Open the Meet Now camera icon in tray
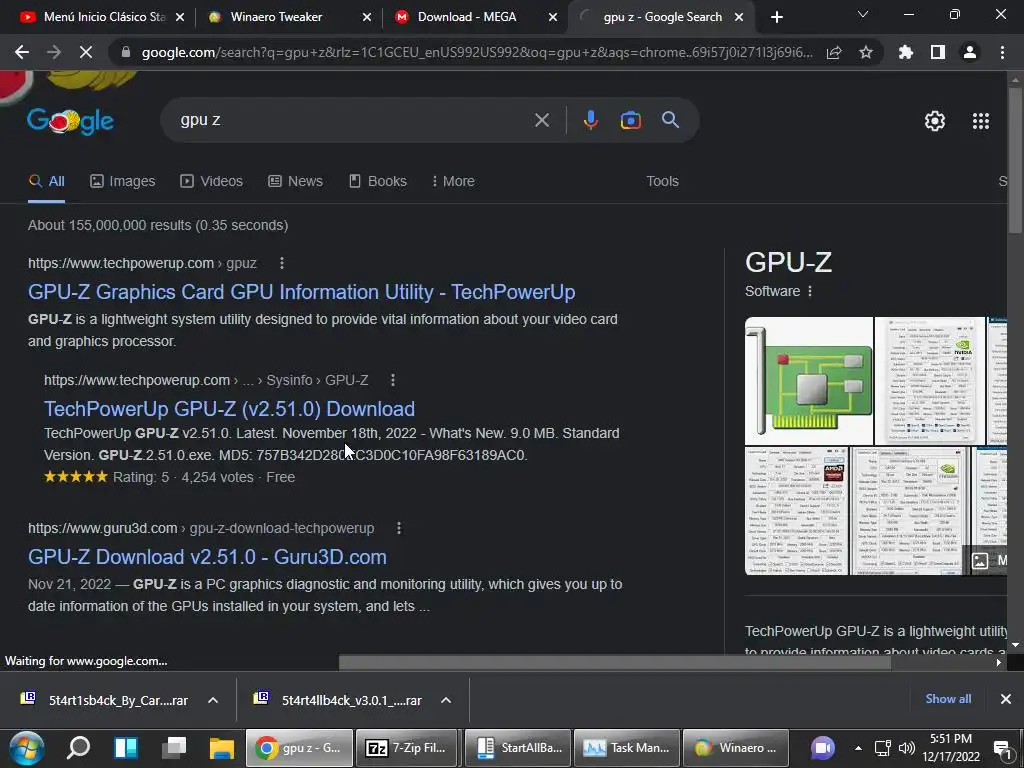This screenshot has width=1024, height=768. (x=823, y=748)
